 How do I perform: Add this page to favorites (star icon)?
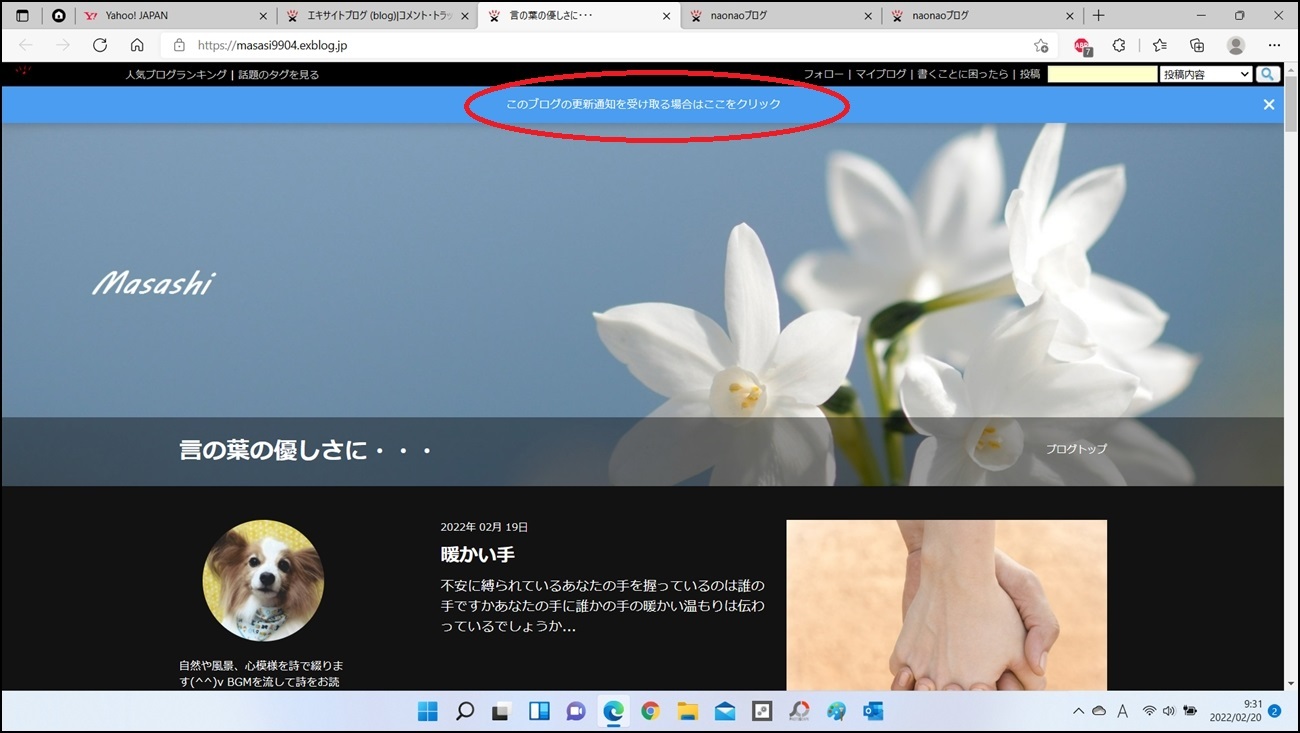click(1041, 45)
